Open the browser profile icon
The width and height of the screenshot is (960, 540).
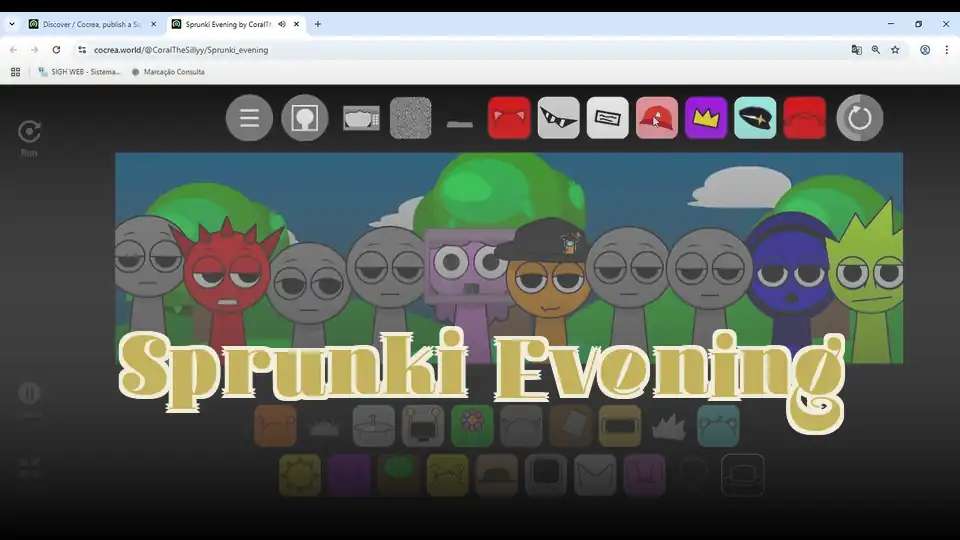point(925,50)
